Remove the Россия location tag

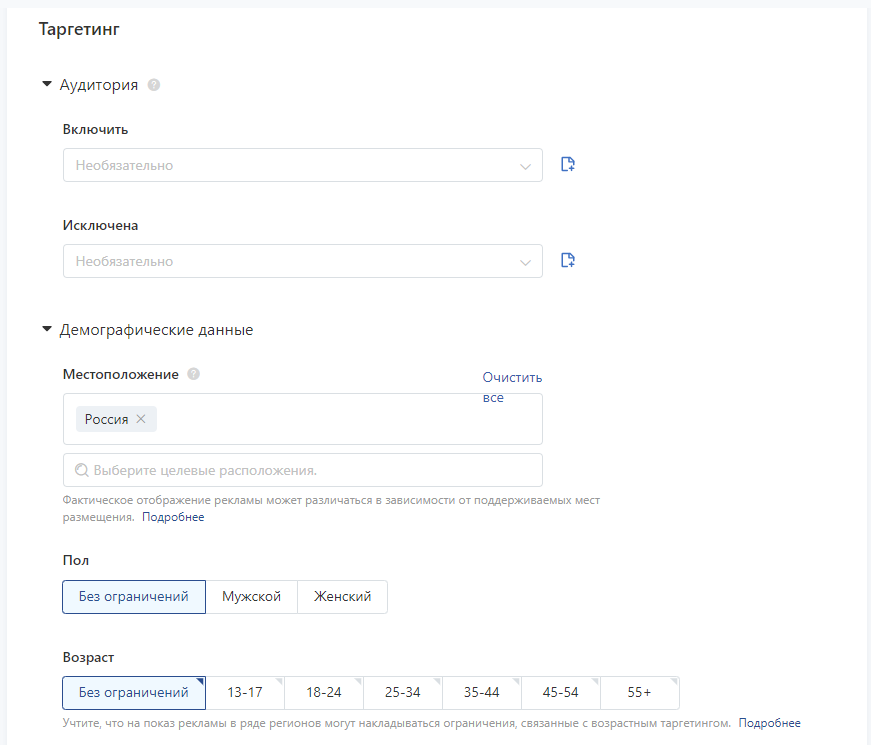141,419
